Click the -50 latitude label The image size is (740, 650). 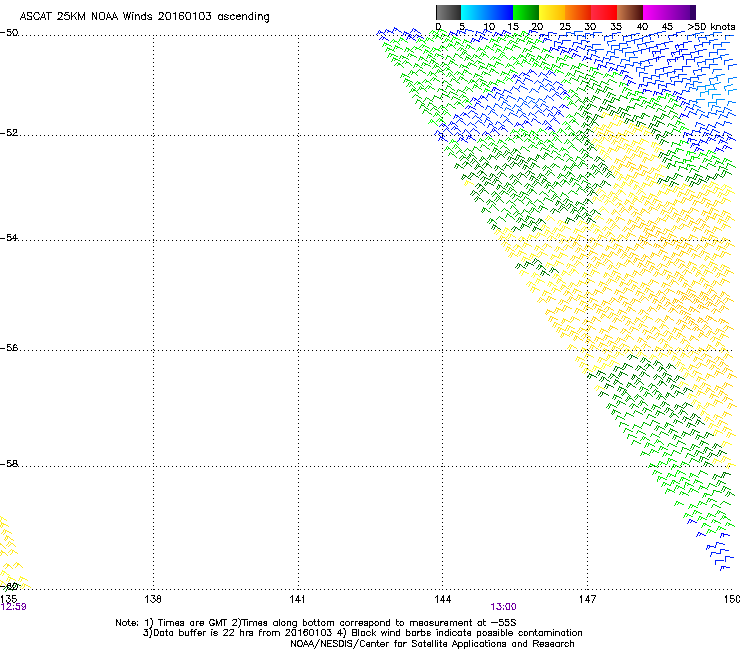click(x=9, y=33)
